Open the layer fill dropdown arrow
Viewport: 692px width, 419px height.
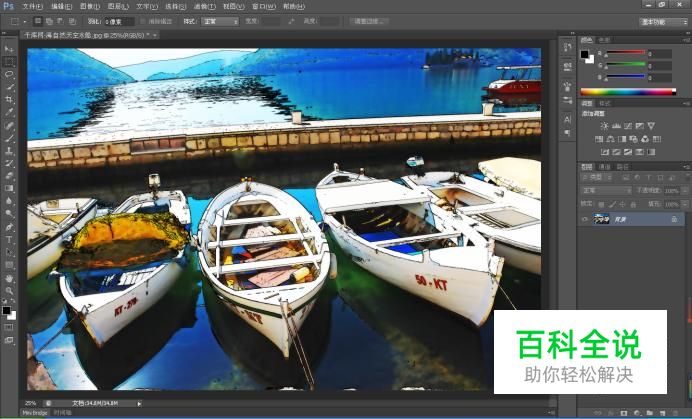684,204
